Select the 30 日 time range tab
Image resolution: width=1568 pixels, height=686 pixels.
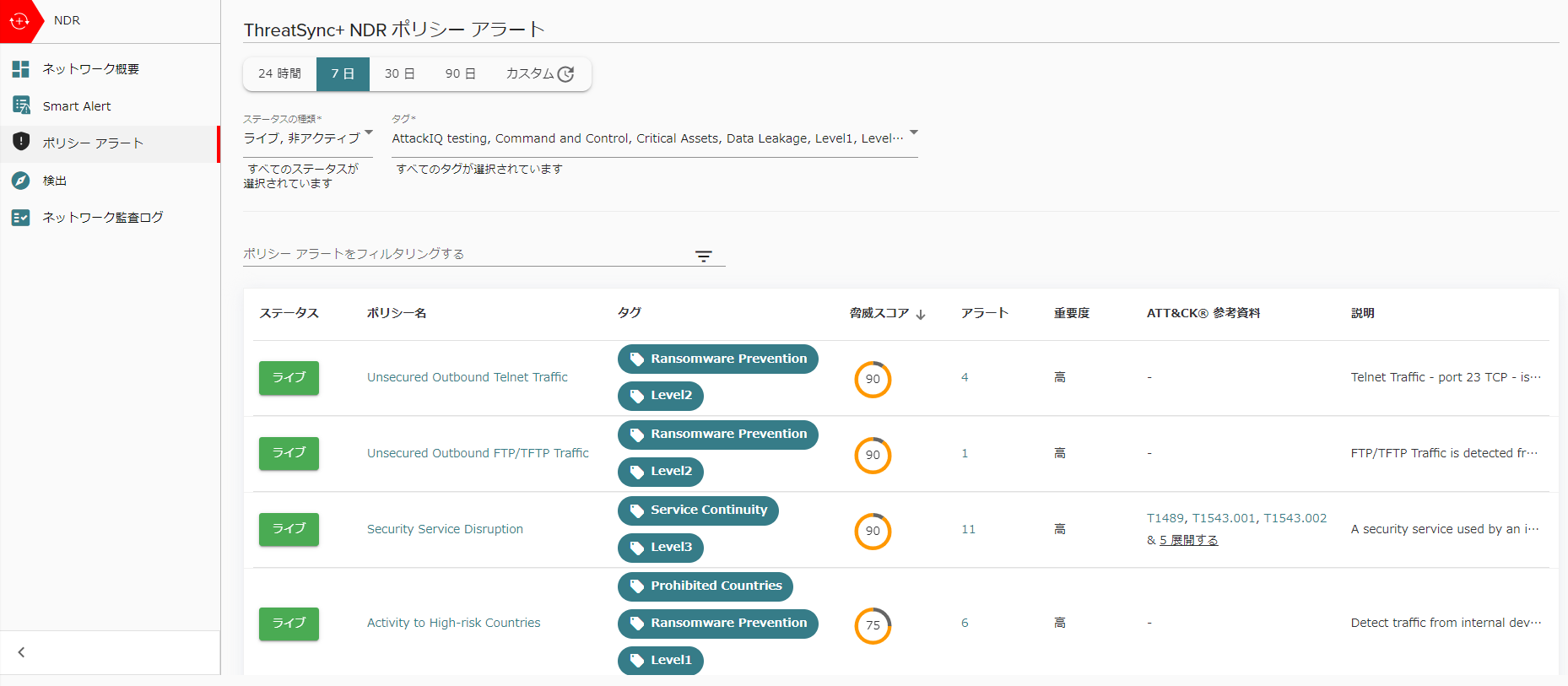click(400, 74)
